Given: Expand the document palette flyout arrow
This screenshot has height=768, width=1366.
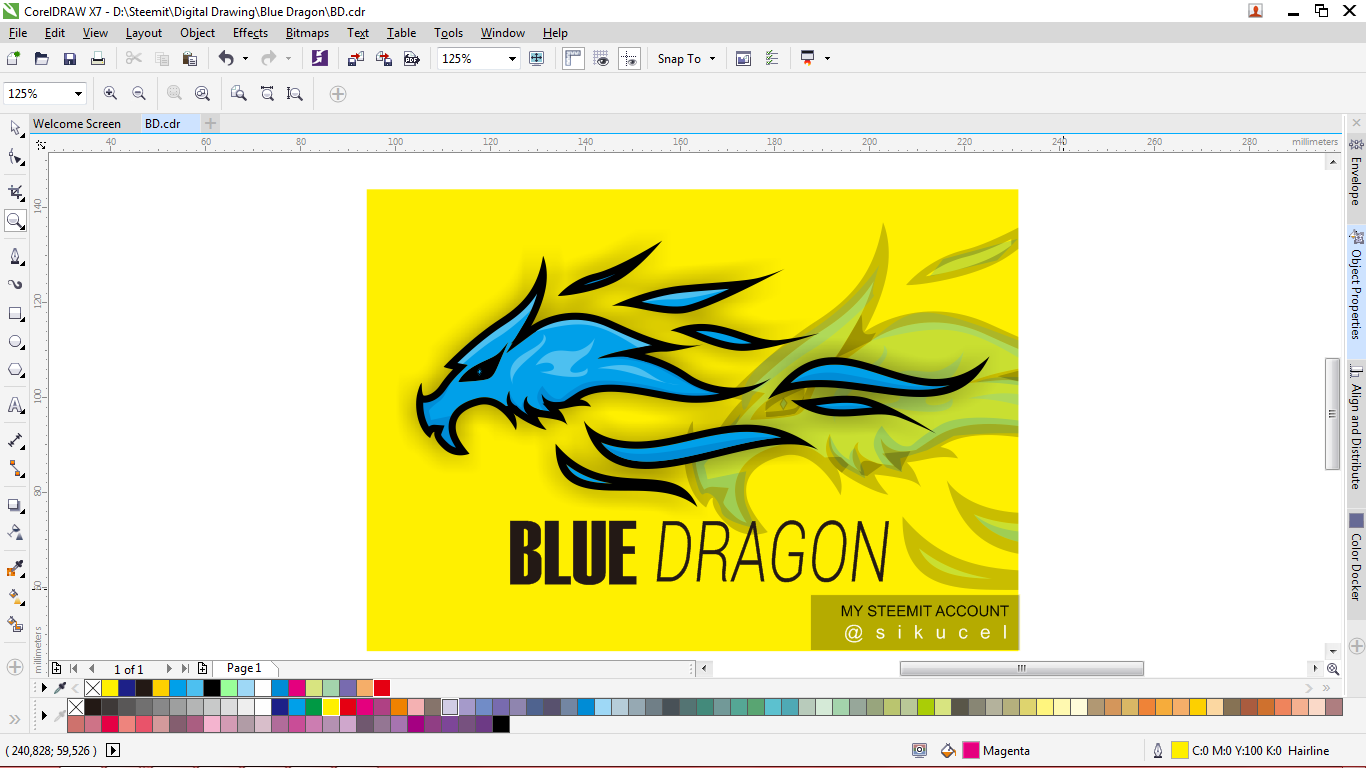Looking at the screenshot, I should (x=44, y=688).
